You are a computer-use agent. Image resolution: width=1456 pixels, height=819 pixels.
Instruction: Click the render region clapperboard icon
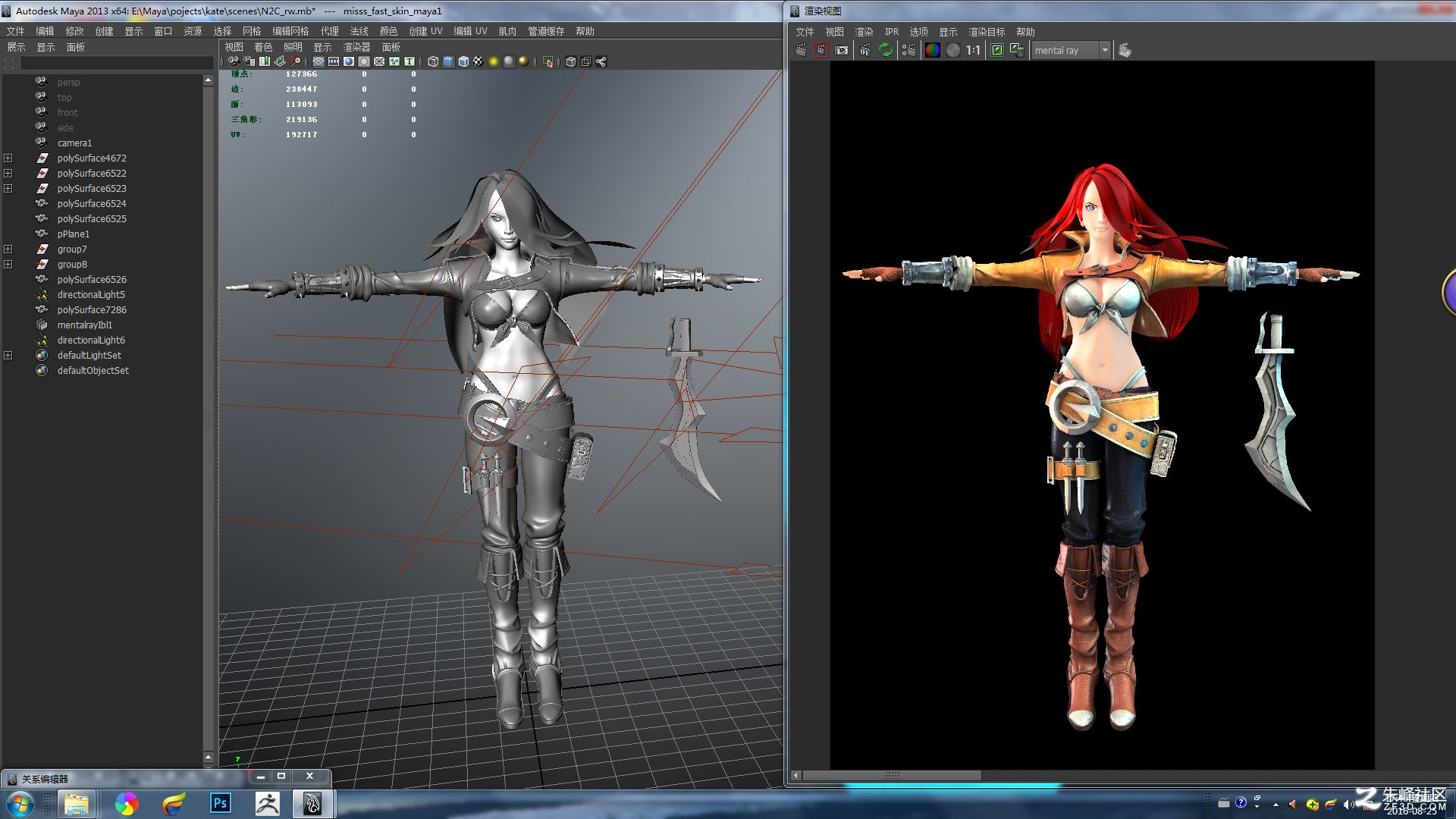tap(821, 50)
